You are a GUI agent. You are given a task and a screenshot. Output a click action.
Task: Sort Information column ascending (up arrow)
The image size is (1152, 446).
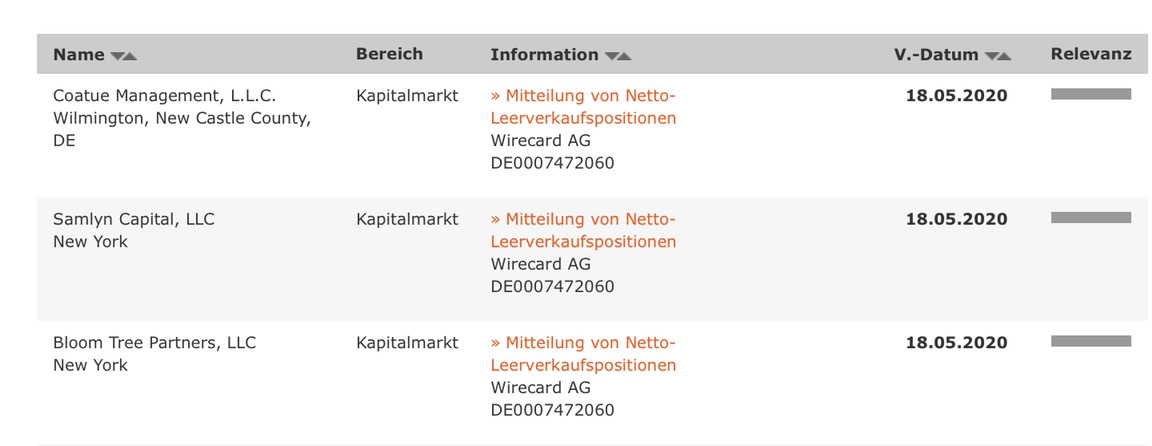(625, 57)
